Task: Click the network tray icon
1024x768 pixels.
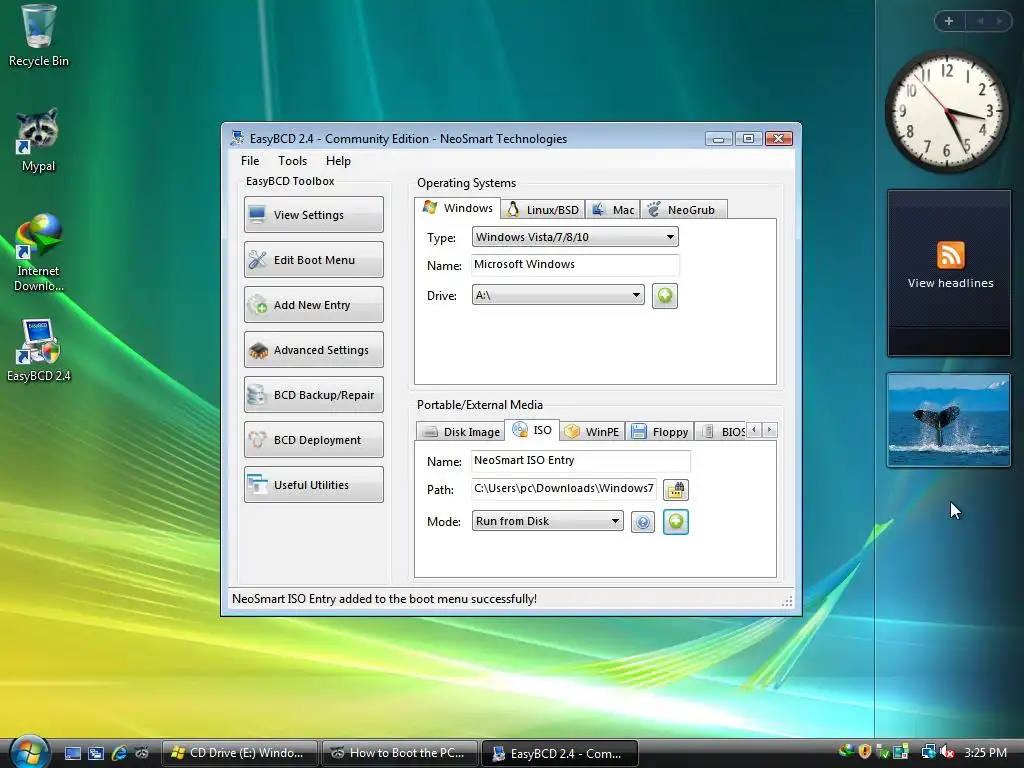Action: click(928, 752)
